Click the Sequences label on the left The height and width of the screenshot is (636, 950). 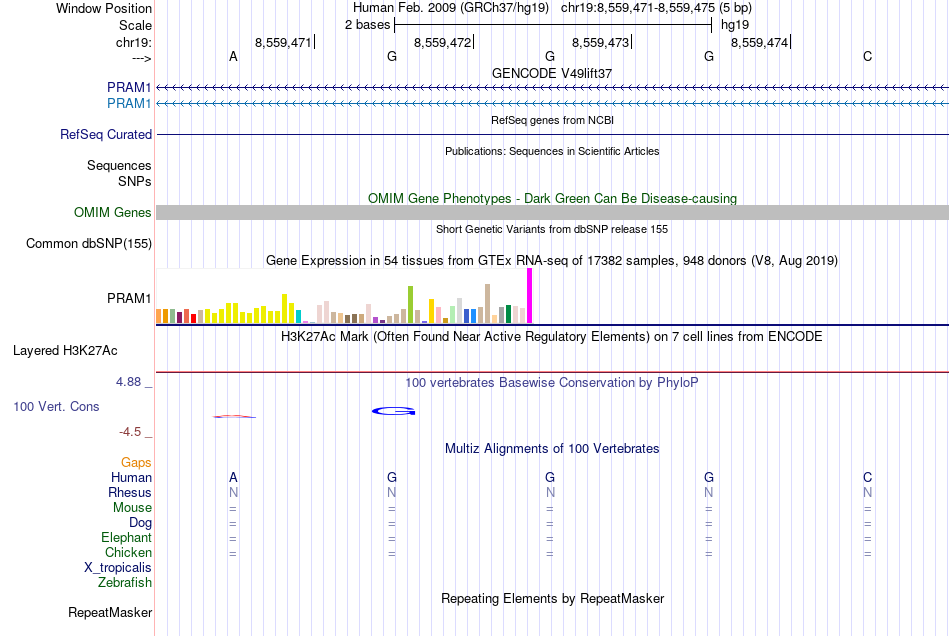(x=119, y=165)
